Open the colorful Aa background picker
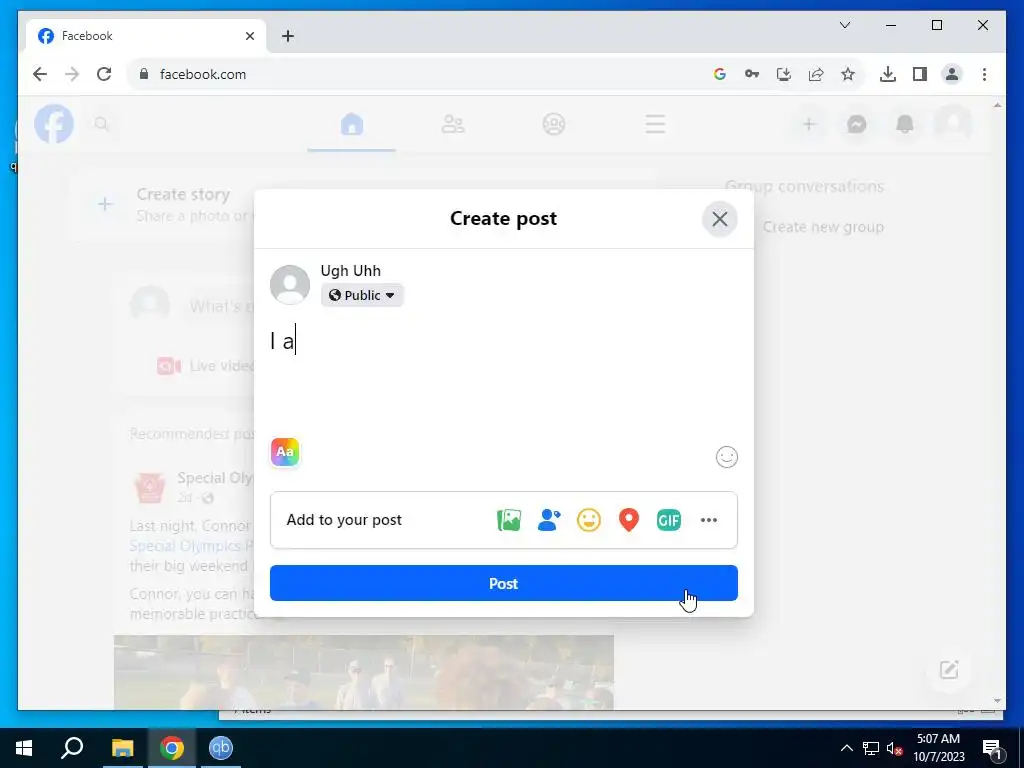The height and width of the screenshot is (768, 1024). pyautogui.click(x=285, y=452)
